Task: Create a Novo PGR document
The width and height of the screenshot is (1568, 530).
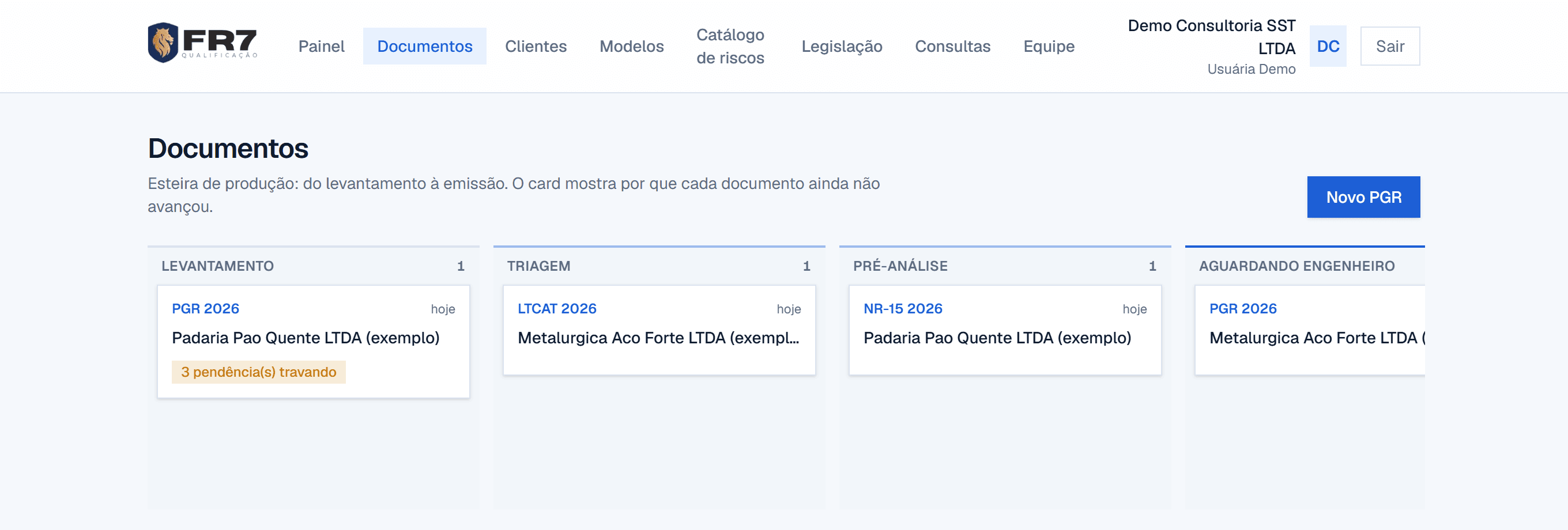Action: pyautogui.click(x=1363, y=197)
